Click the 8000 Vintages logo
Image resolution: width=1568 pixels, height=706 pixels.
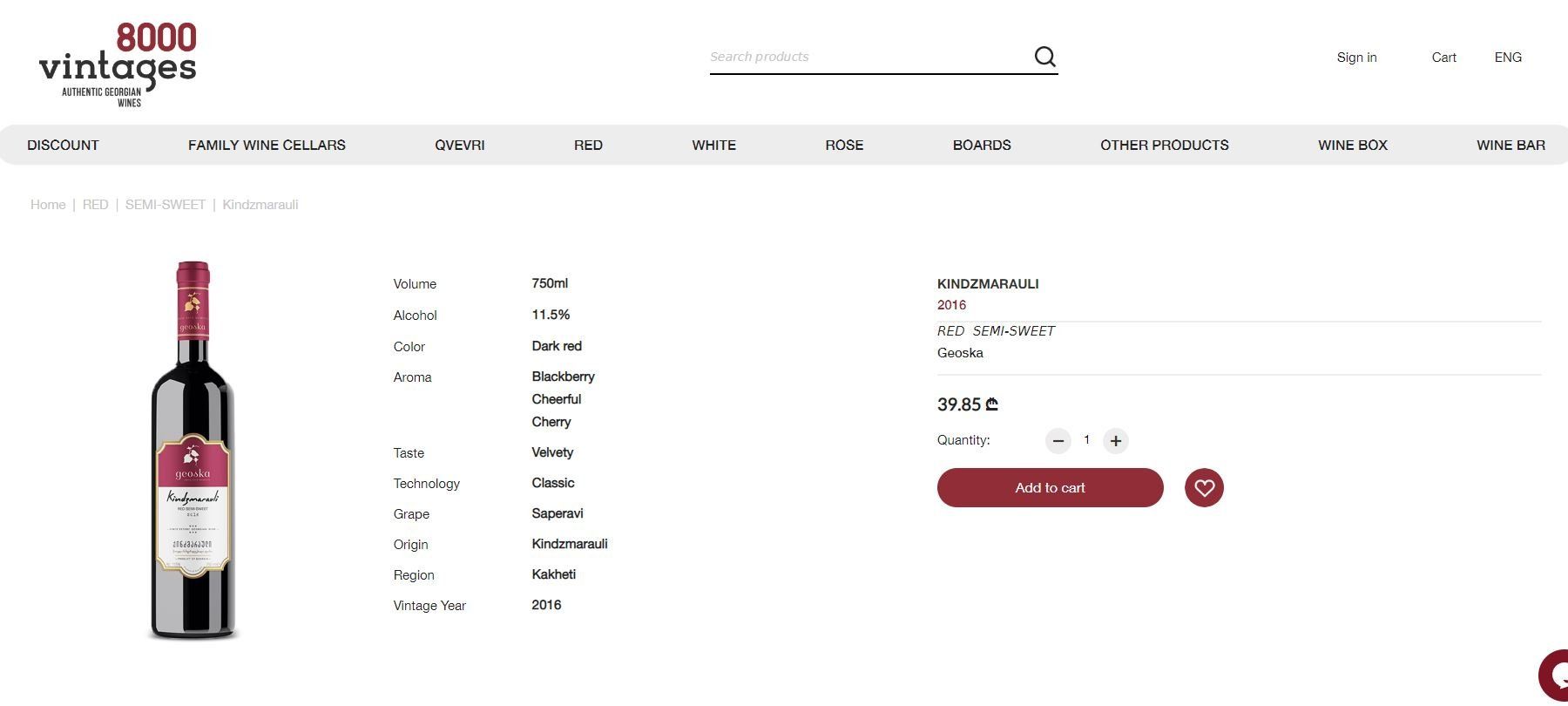tap(118, 64)
